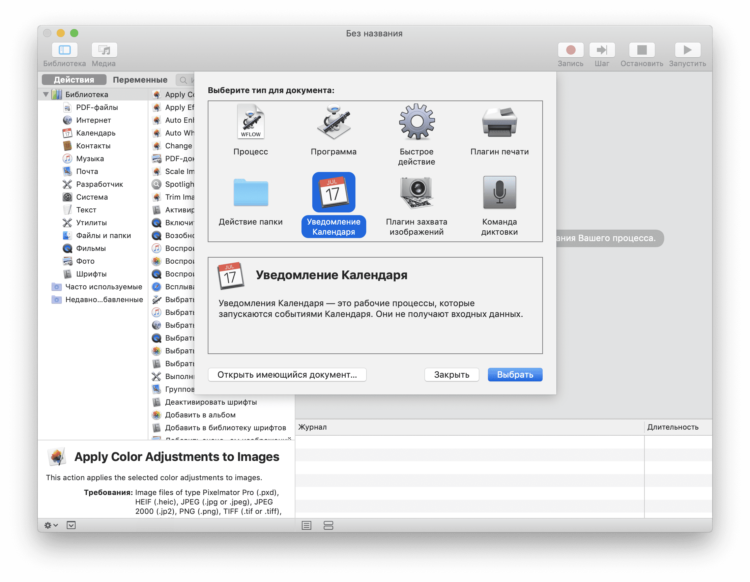Click the Запись record button
The width and height of the screenshot is (750, 582).
[570, 50]
